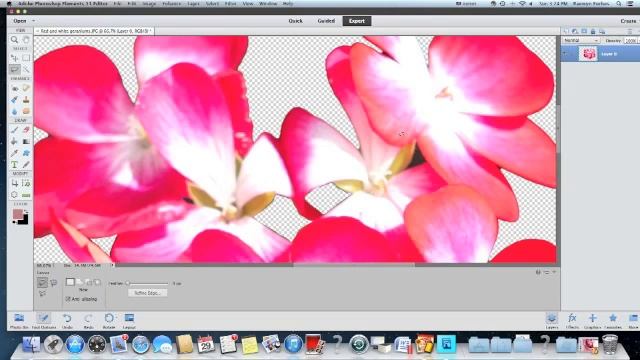Image resolution: width=640 pixels, height=360 pixels.
Task: Switch to Guided edit mode
Action: pos(326,21)
